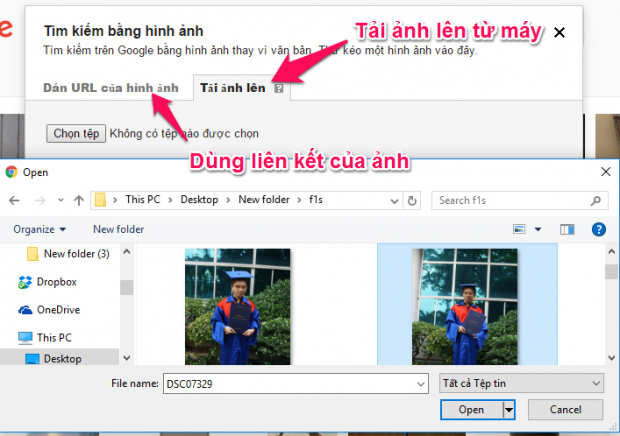Switch to the Dán URL của hình ảnh tab

point(111,88)
